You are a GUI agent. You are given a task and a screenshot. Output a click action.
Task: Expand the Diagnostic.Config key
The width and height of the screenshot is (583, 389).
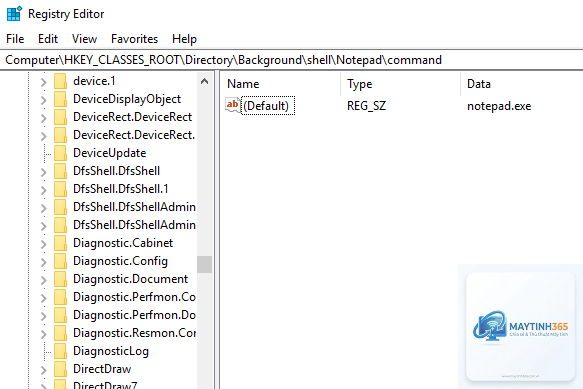44,262
